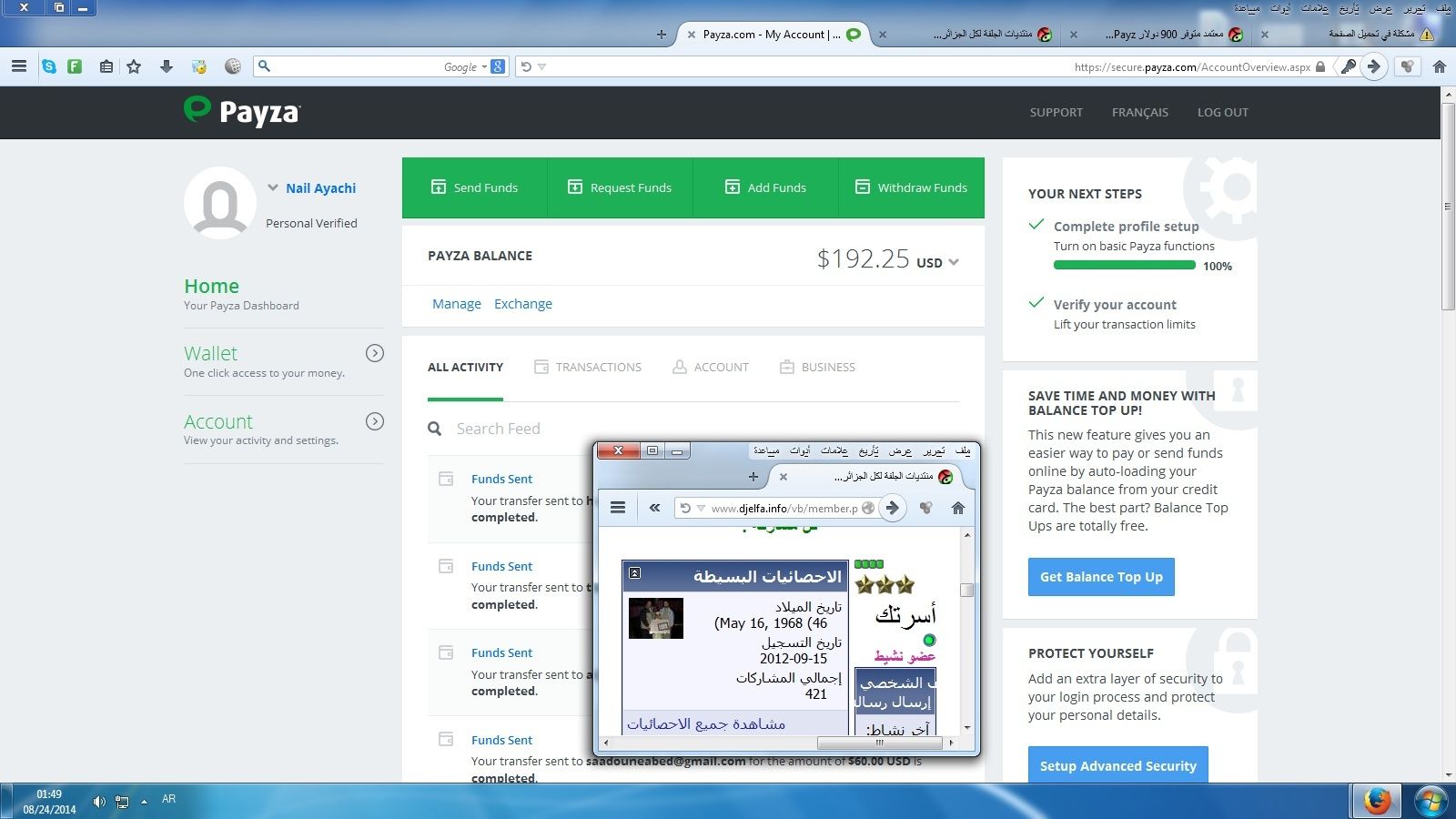
Task: Click the magnifier in Google search box
Action: (x=264, y=66)
